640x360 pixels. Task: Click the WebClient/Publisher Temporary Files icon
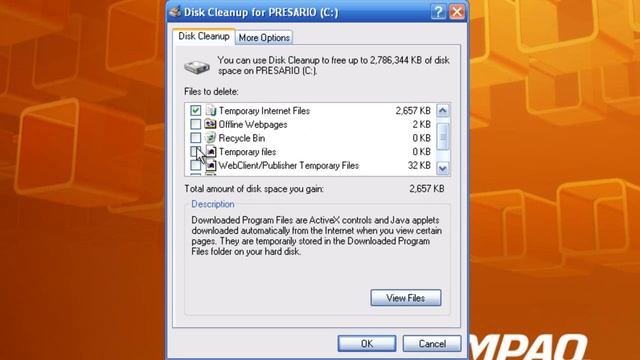(x=211, y=165)
